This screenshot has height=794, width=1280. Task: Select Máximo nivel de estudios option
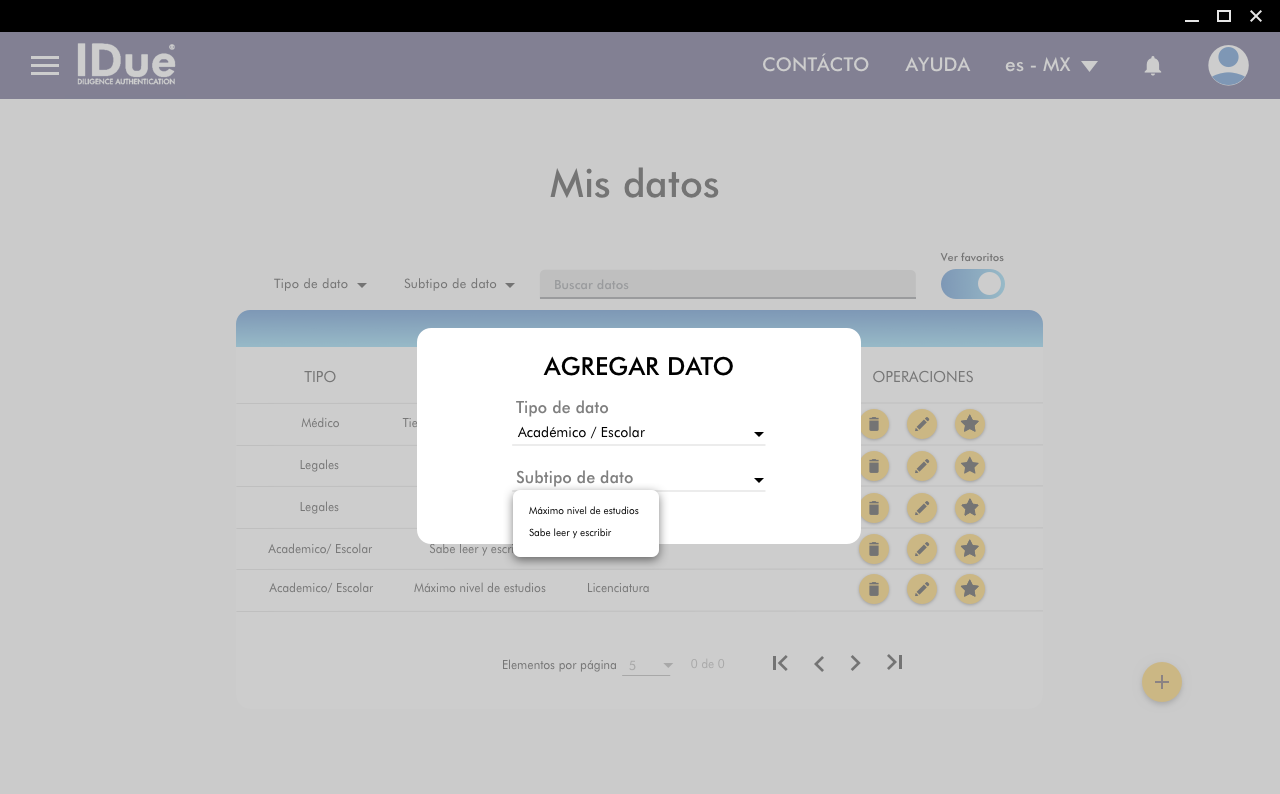[584, 511]
